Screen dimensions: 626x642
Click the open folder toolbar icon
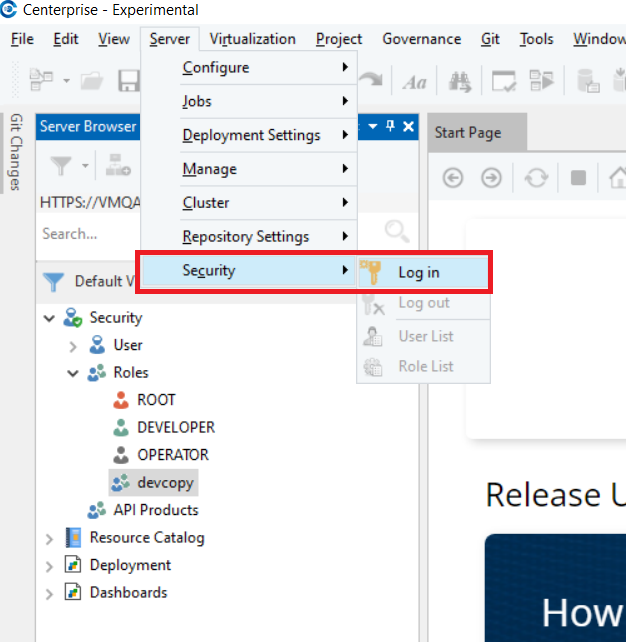[92, 81]
